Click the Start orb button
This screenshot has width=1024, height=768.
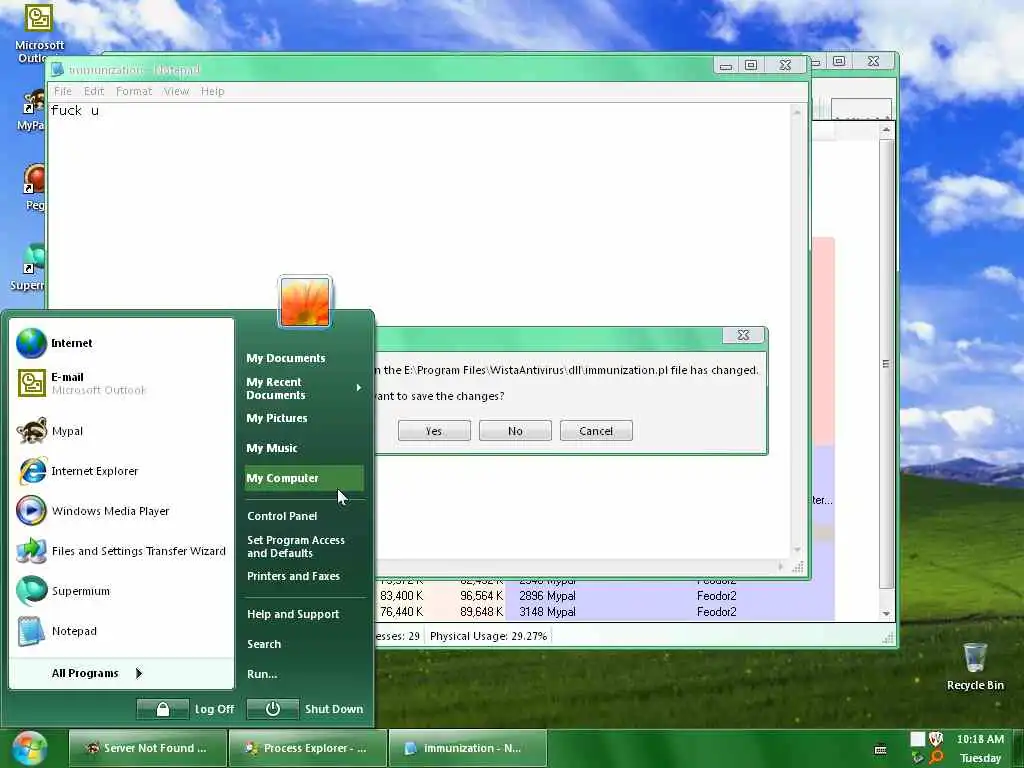30,748
